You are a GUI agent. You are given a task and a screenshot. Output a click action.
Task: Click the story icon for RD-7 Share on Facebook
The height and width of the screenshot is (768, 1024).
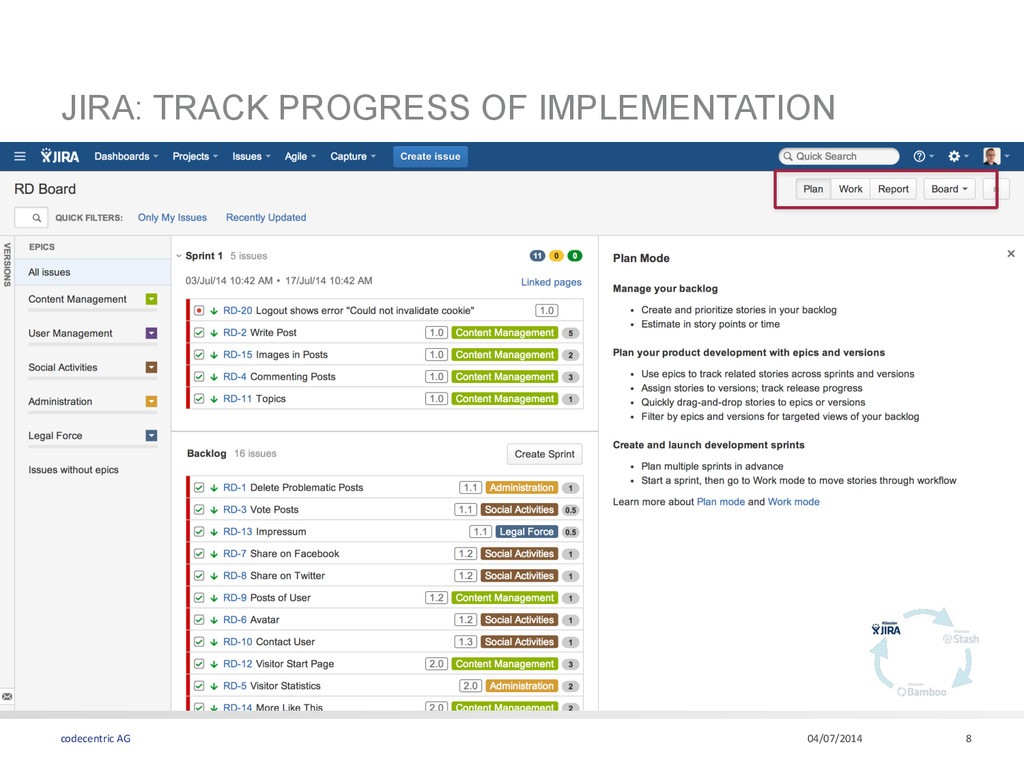(x=199, y=554)
